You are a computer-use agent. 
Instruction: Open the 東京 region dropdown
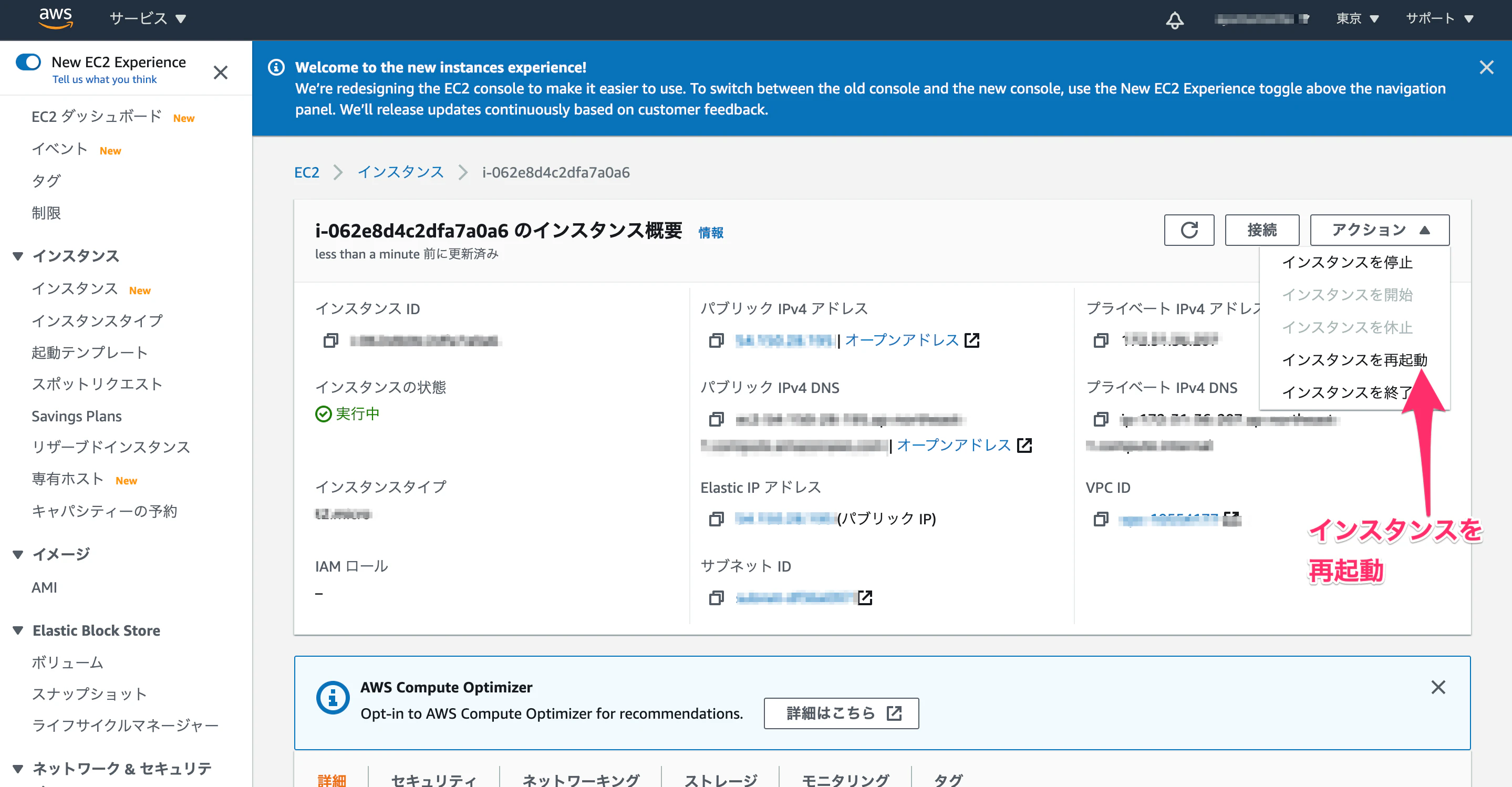(x=1357, y=19)
